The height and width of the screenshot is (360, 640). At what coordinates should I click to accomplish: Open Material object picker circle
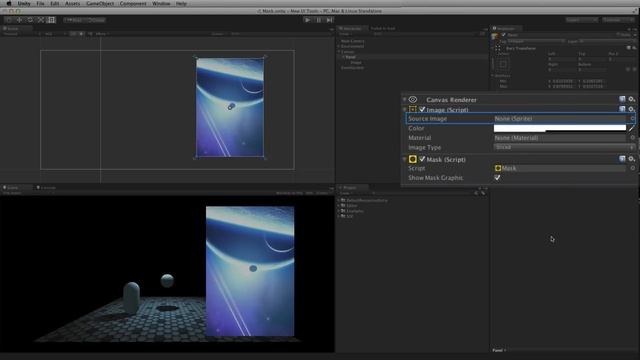(x=632, y=138)
